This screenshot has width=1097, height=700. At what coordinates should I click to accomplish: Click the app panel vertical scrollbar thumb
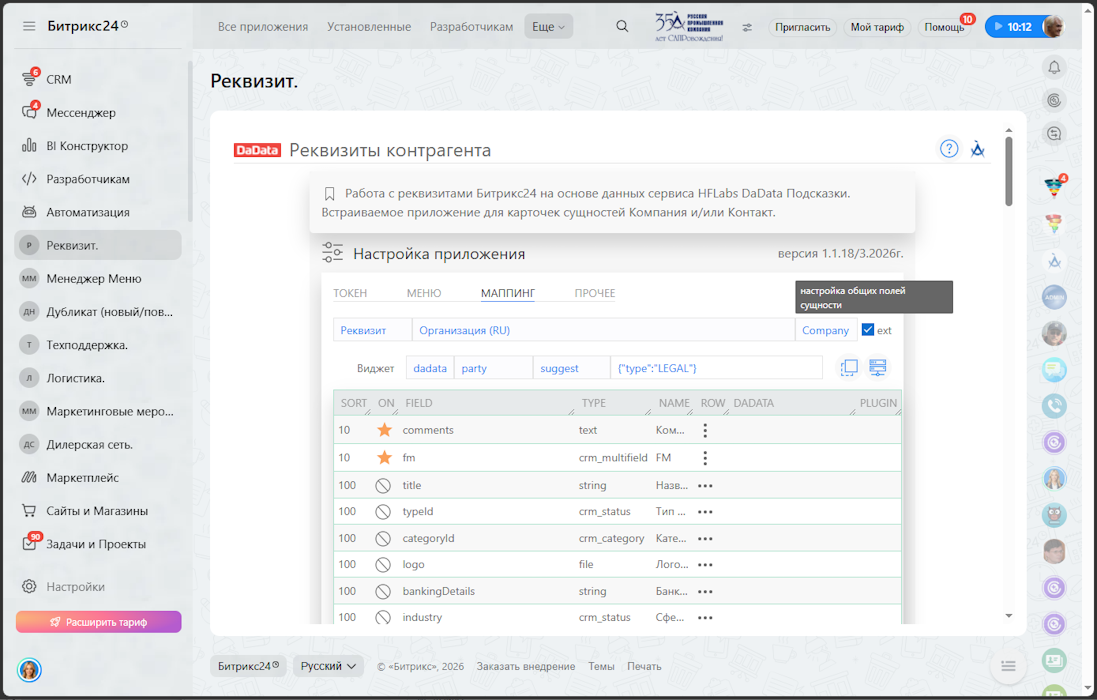coord(1008,170)
